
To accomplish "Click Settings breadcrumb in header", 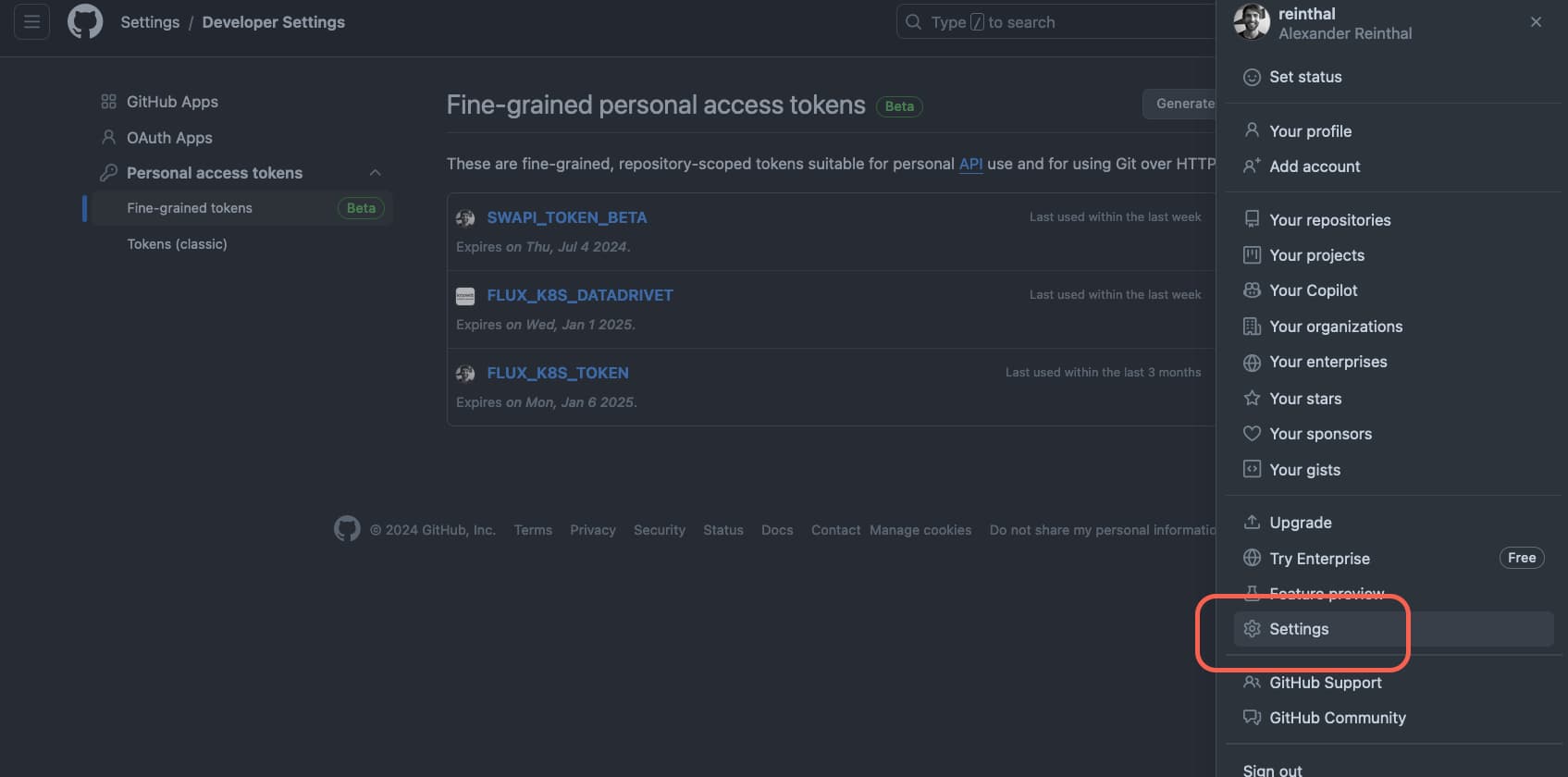I will [x=150, y=22].
